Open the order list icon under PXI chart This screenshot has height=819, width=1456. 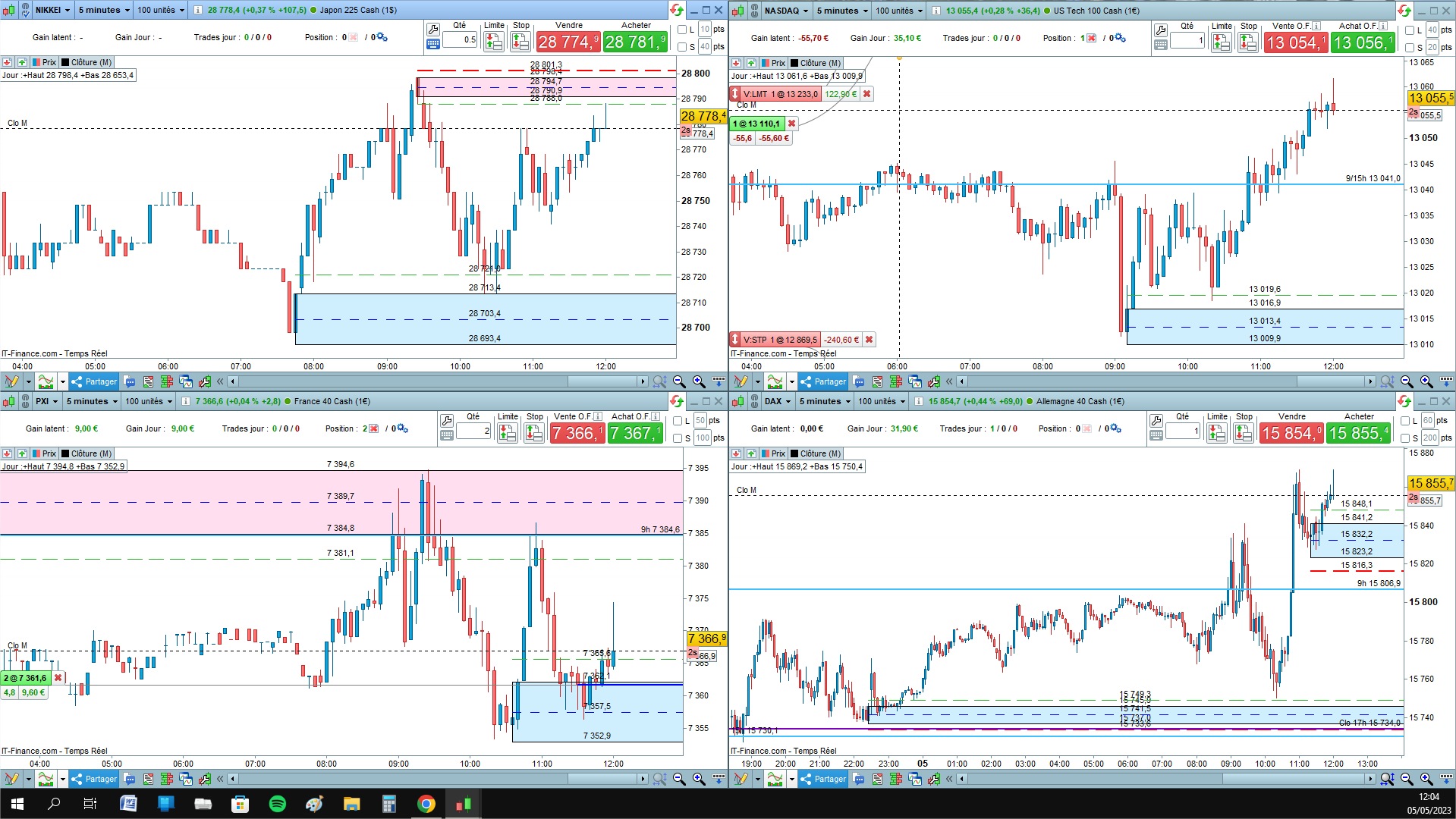coord(148,779)
